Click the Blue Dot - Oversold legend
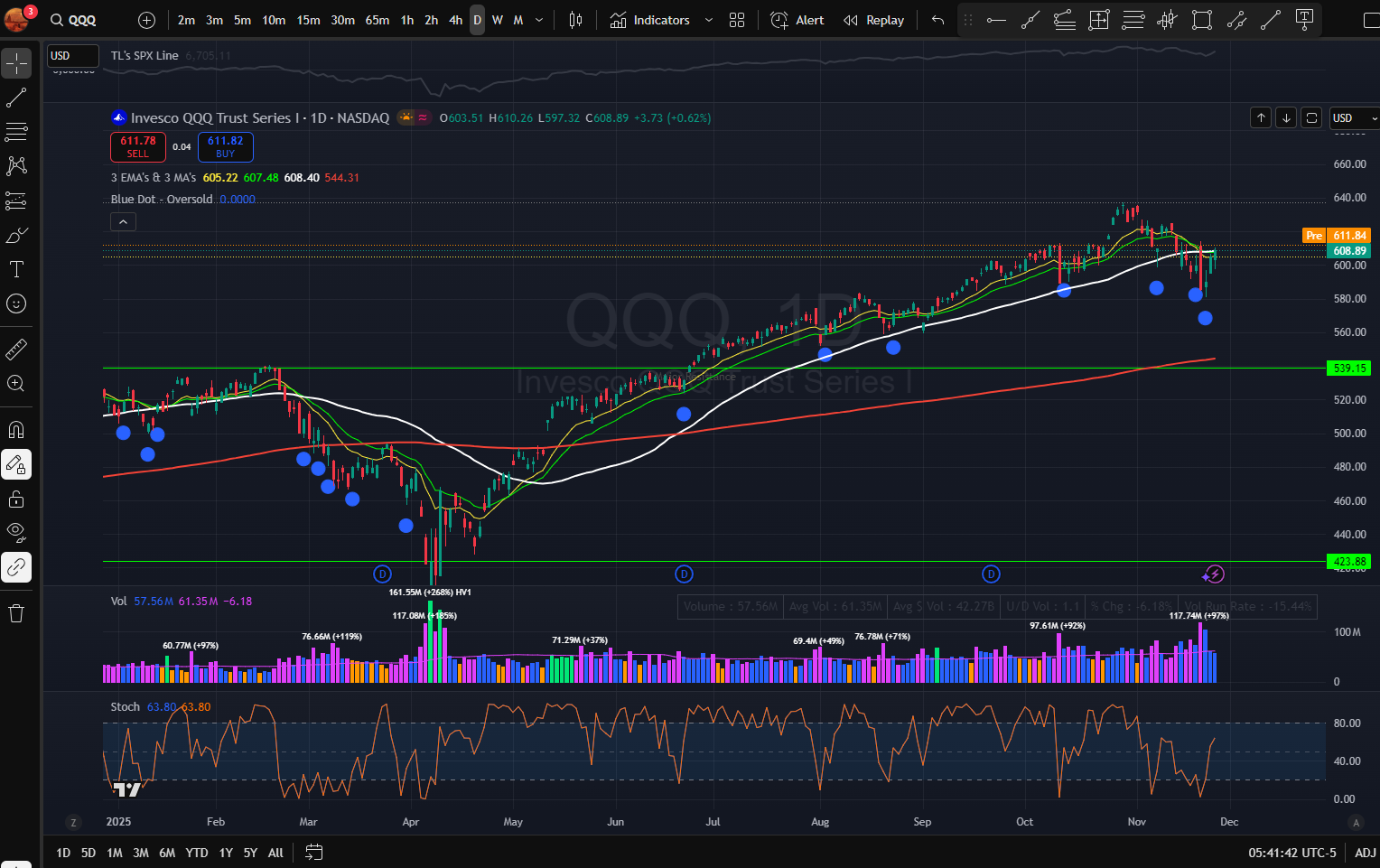Viewport: 1380px width, 868px height. [162, 200]
